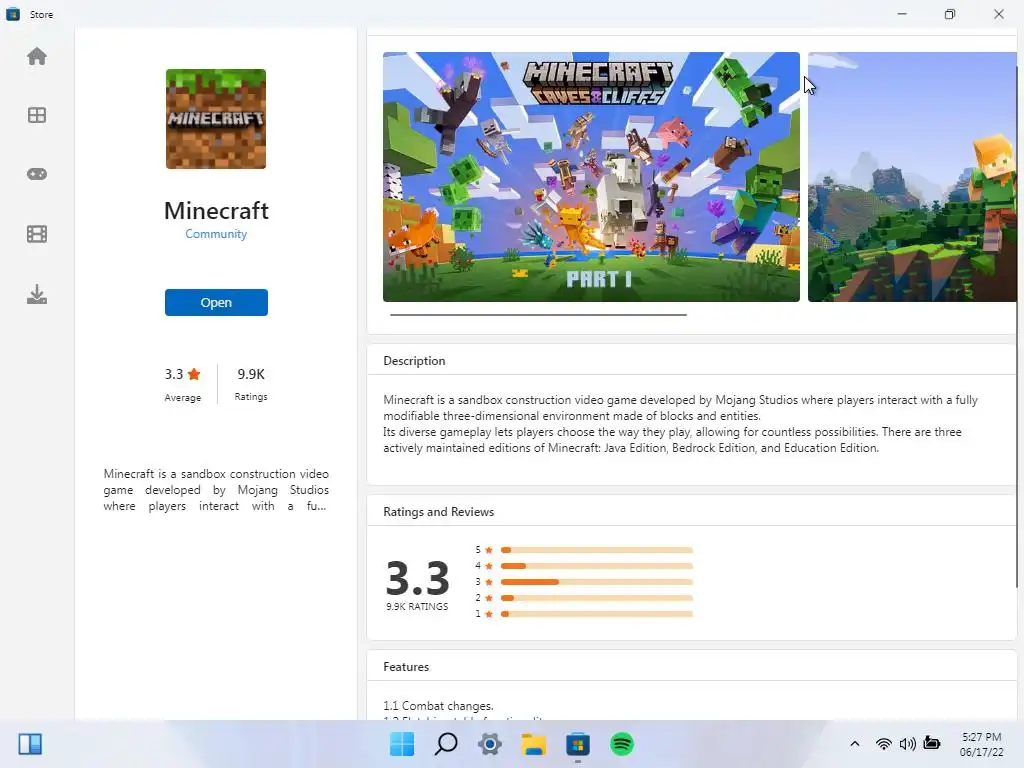Open the Downloads section in sidebar
1024x768 pixels.
[x=37, y=295]
